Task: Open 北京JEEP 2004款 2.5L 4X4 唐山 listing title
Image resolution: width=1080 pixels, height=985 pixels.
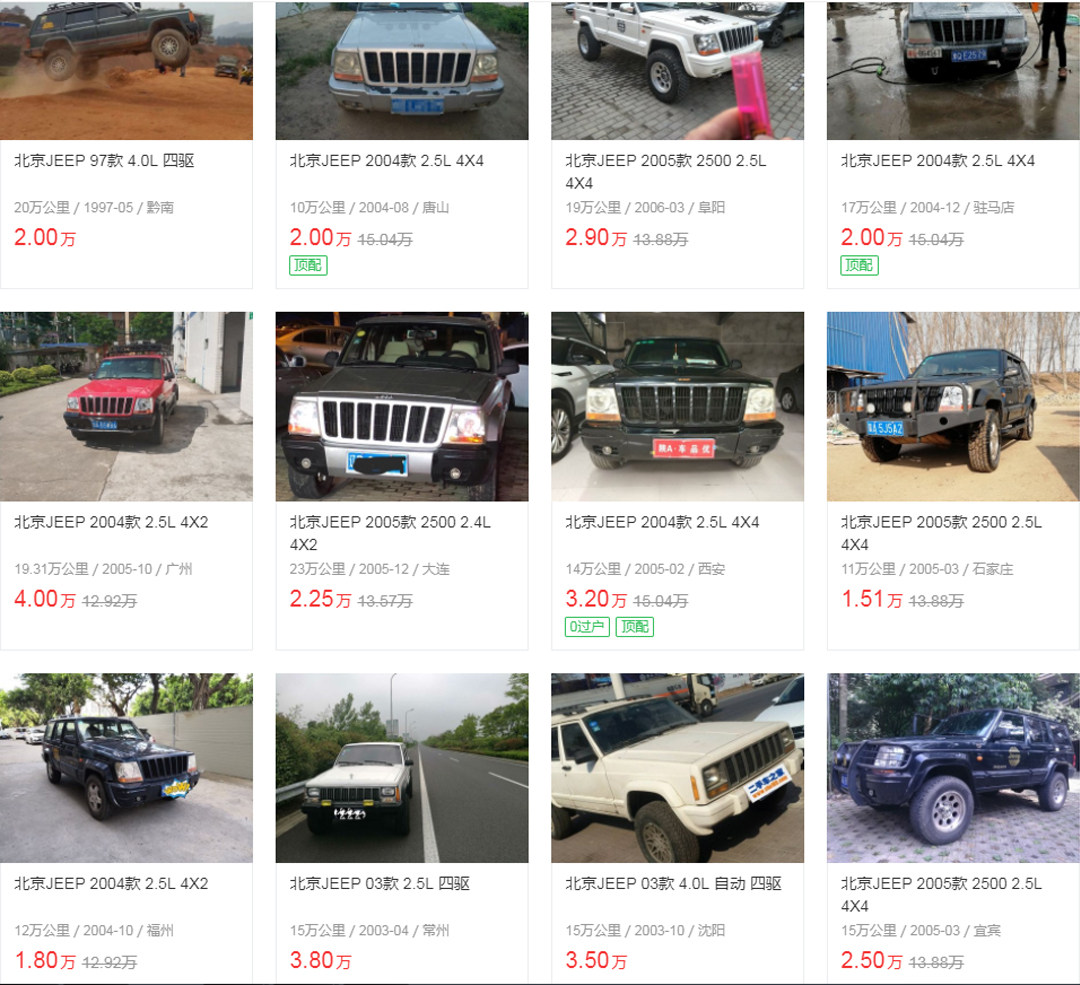Action: (386, 160)
